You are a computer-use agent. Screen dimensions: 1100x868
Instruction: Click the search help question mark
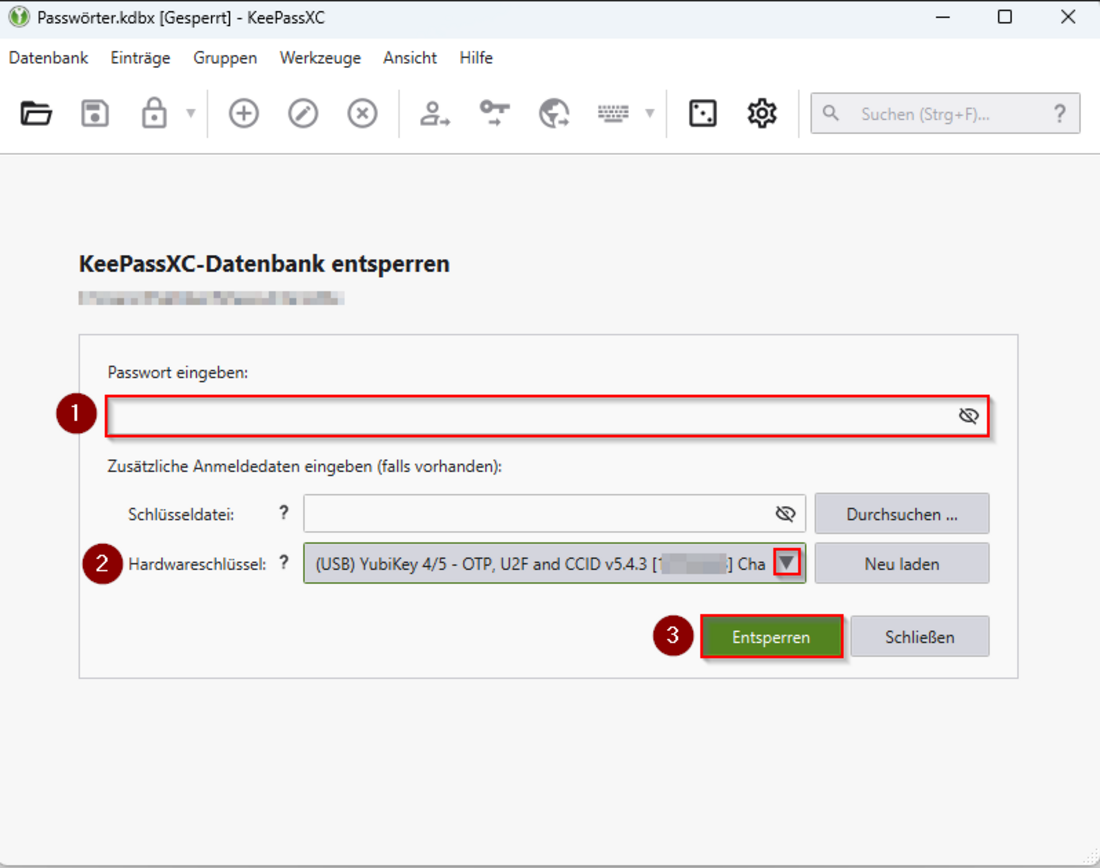point(1060,114)
